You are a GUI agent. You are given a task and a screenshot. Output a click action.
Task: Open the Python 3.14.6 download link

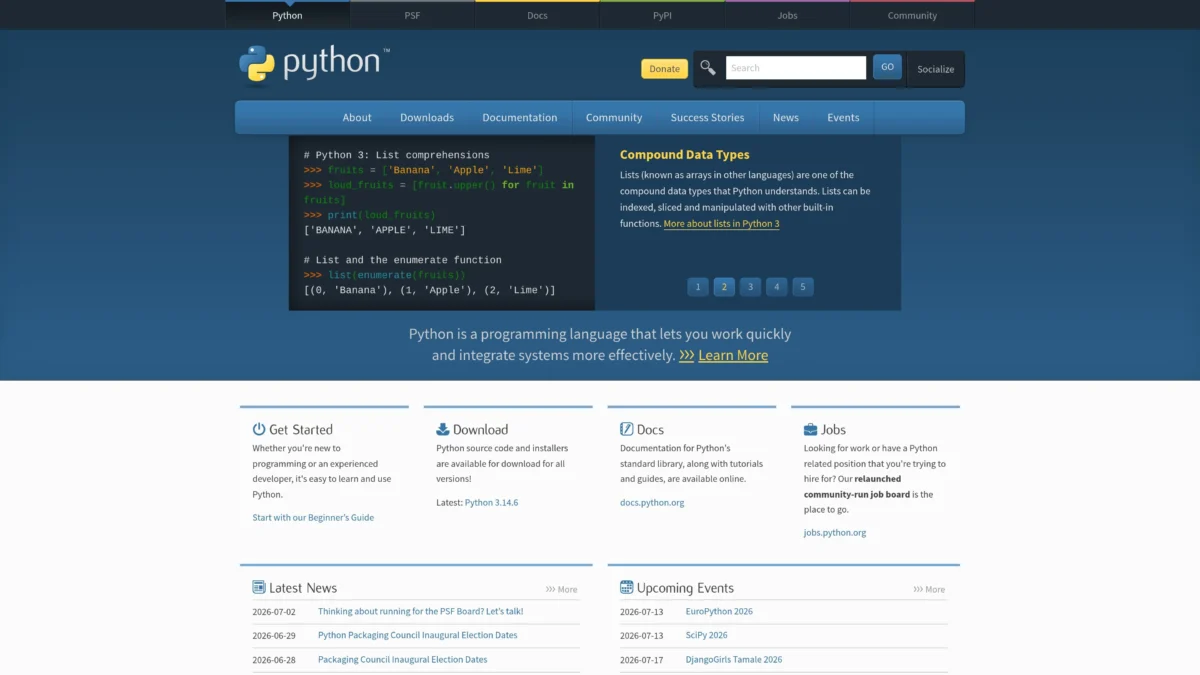coord(491,502)
